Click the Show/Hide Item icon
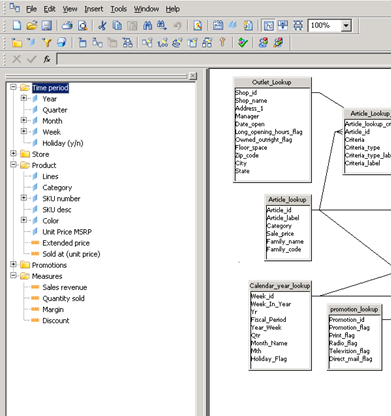 point(62,43)
